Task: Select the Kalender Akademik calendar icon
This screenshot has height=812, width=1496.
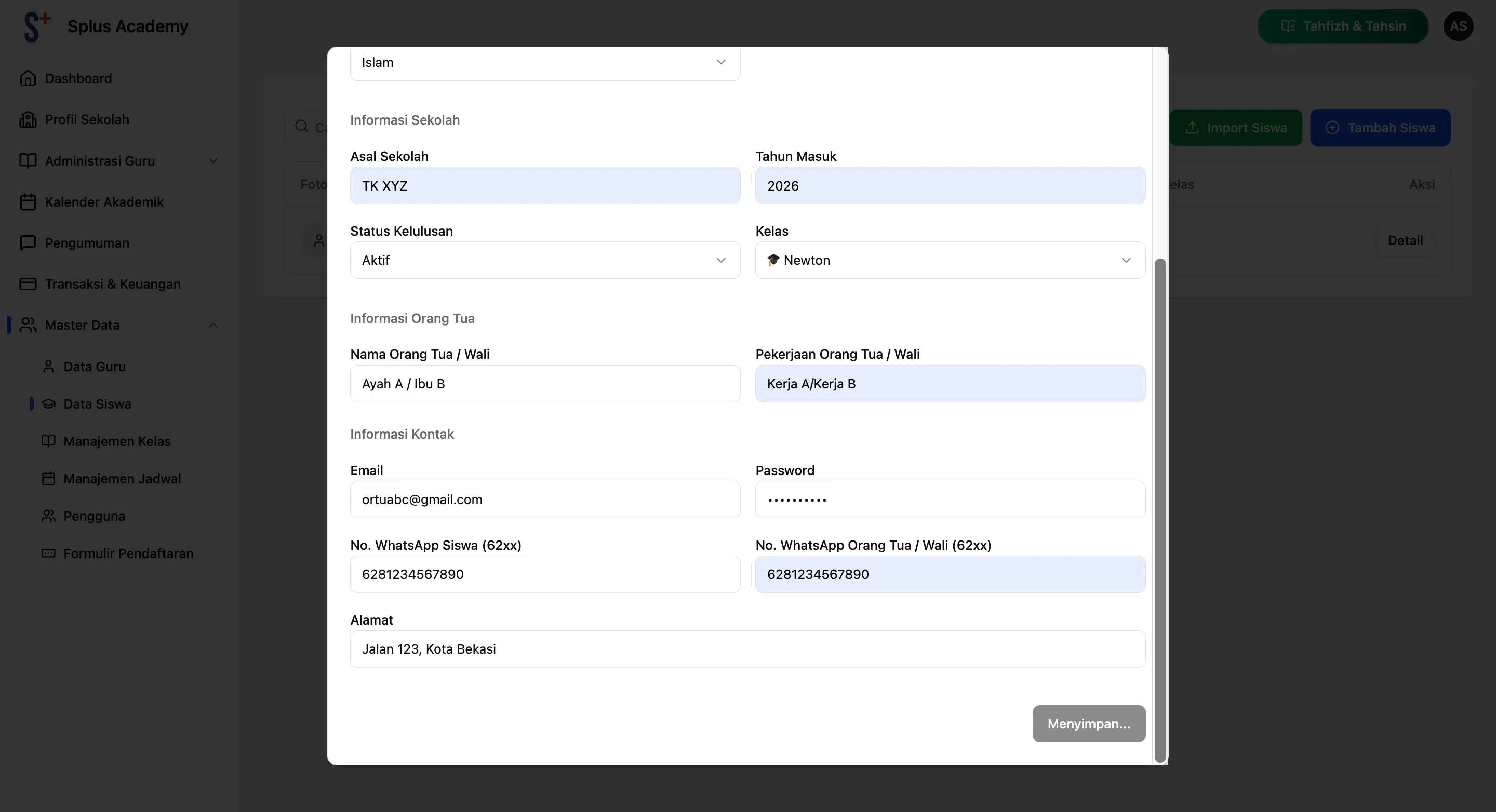Action: point(29,201)
